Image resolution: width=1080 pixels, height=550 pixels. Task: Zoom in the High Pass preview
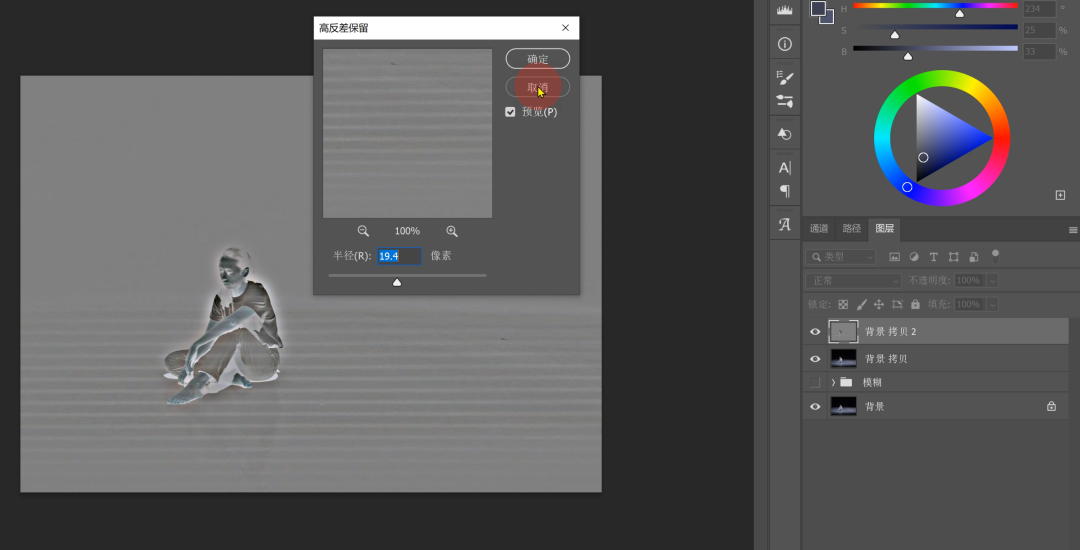click(452, 231)
